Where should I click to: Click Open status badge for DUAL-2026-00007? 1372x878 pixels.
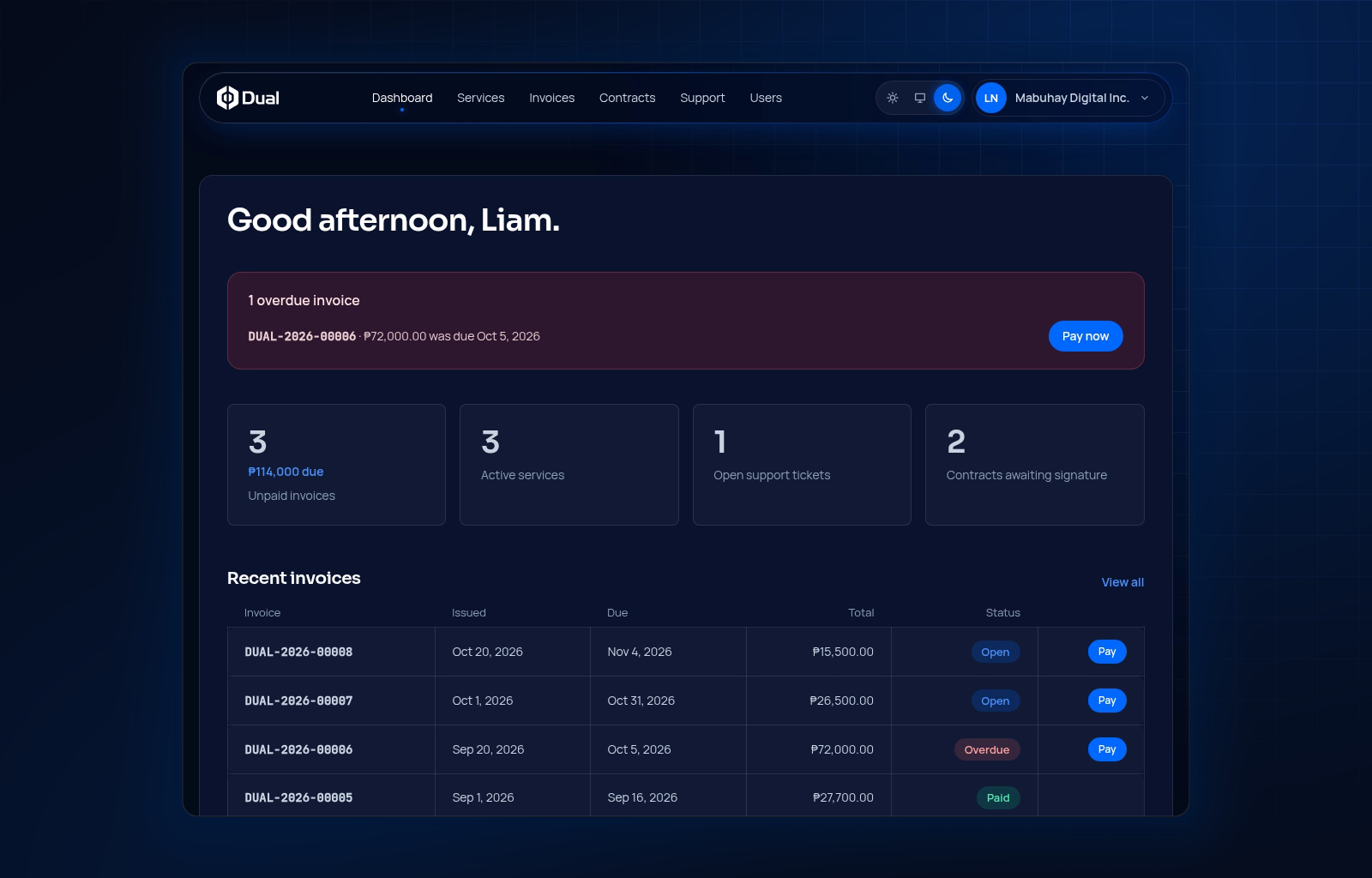996,701
